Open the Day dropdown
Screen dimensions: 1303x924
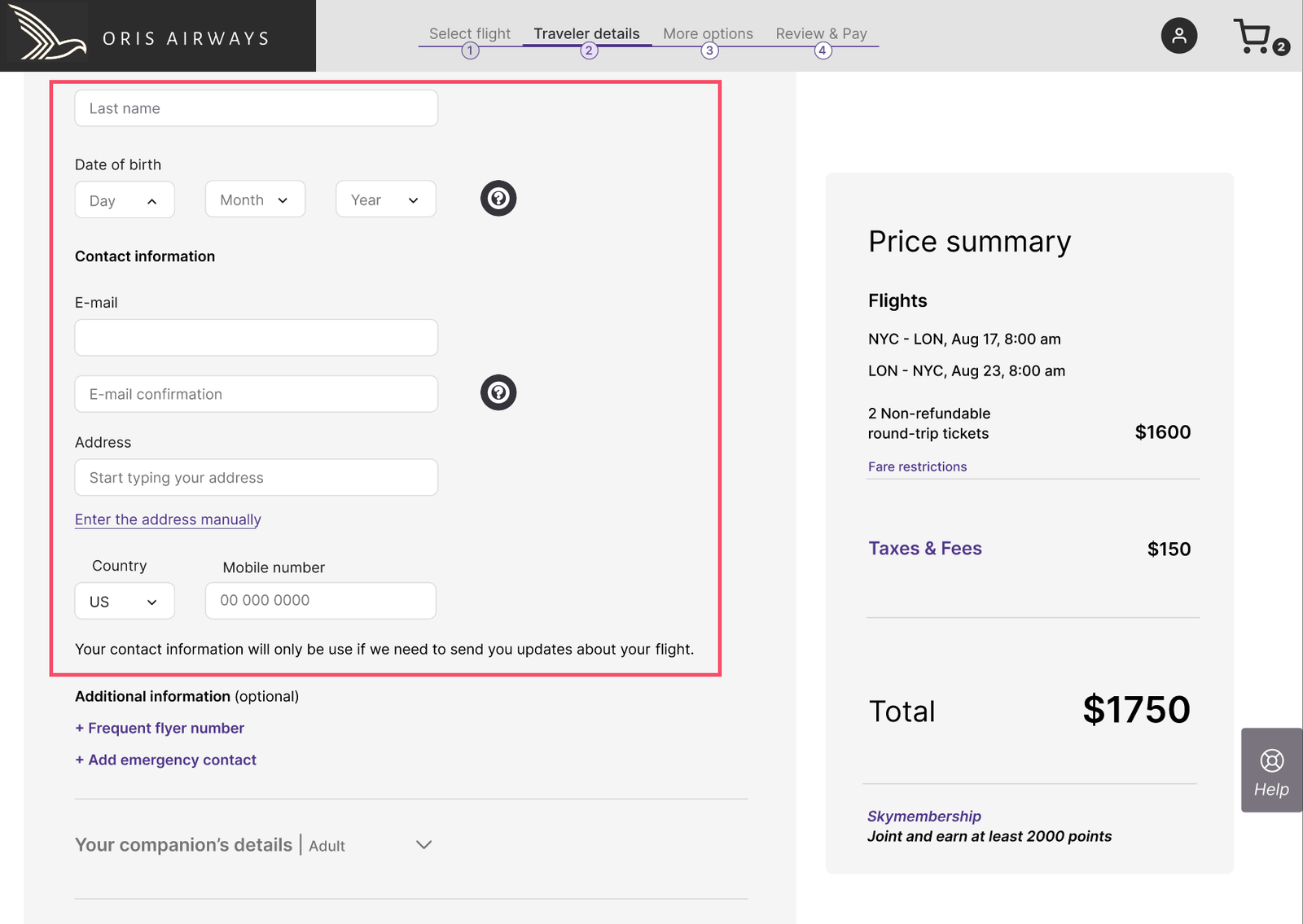pos(125,200)
